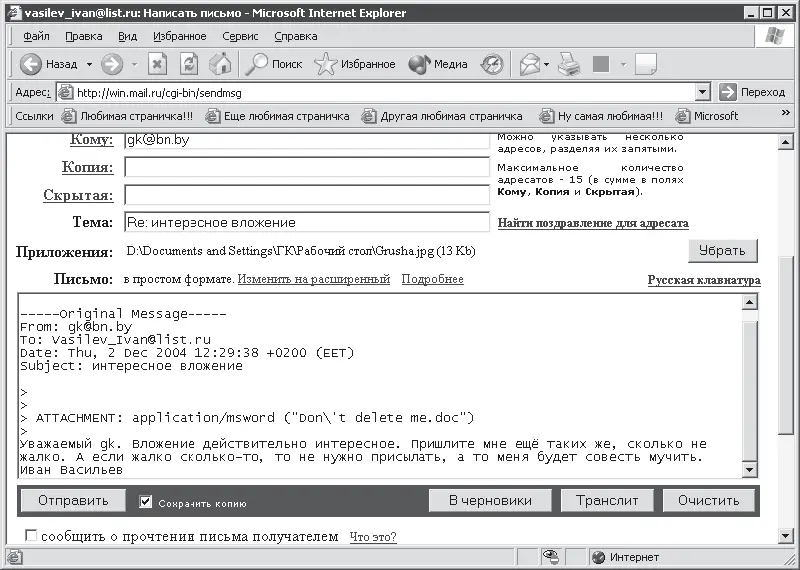The image size is (800, 570).
Task: Open the Правка menu
Action: point(84,36)
